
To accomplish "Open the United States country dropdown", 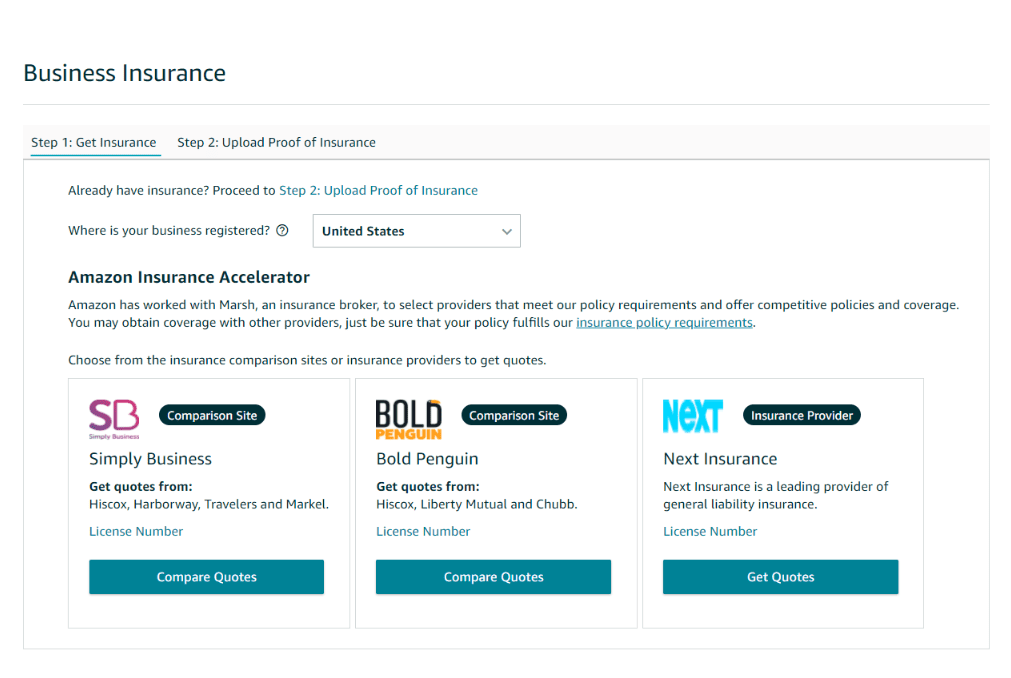I will click(x=417, y=231).
